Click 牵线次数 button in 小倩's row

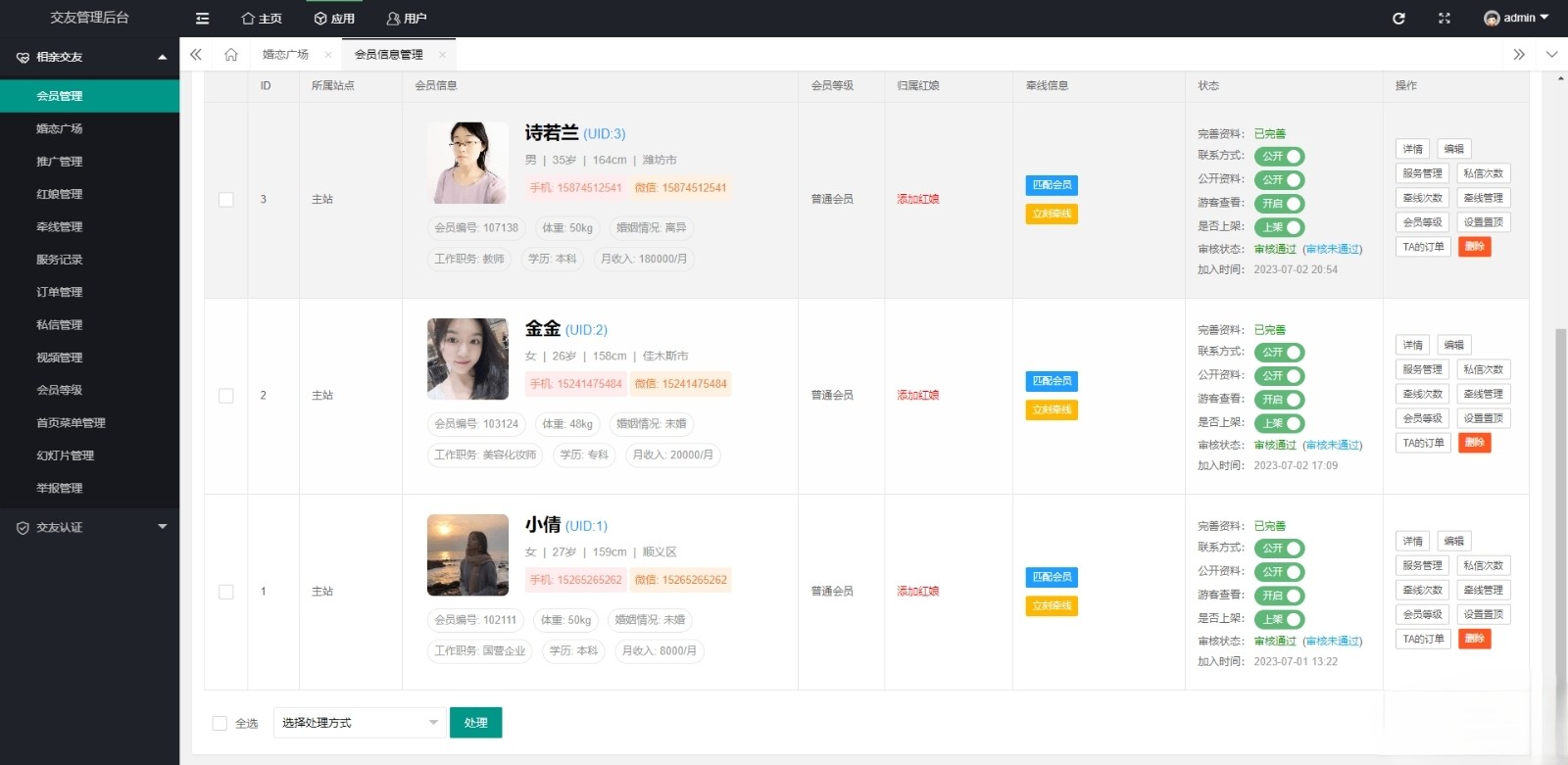pyautogui.click(x=1422, y=590)
